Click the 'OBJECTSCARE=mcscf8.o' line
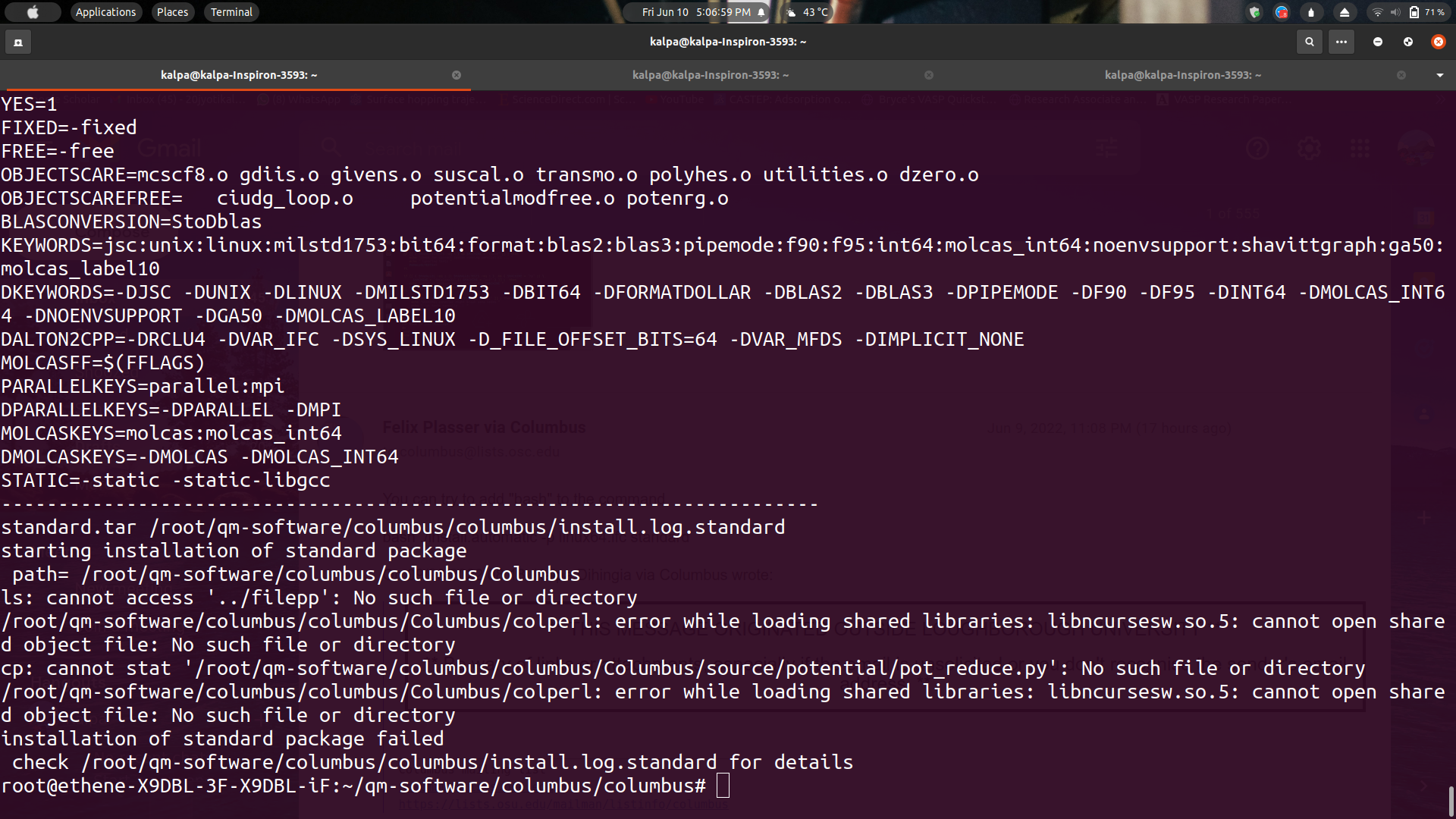This screenshot has width=1456, height=819. pyautogui.click(x=490, y=174)
